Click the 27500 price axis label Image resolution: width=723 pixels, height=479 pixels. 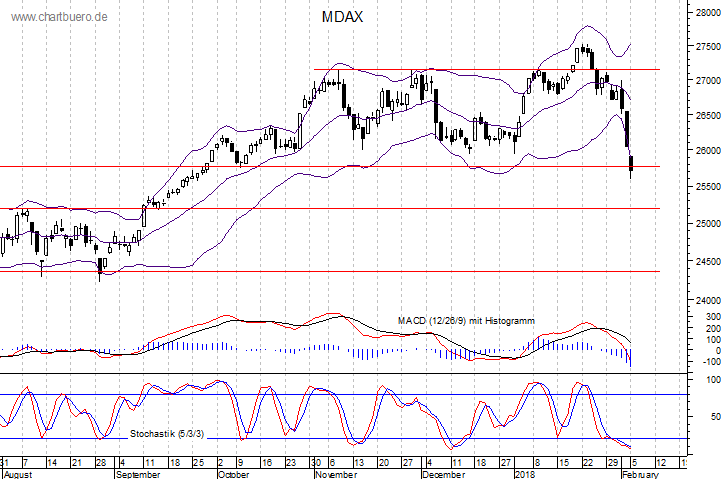click(x=705, y=47)
